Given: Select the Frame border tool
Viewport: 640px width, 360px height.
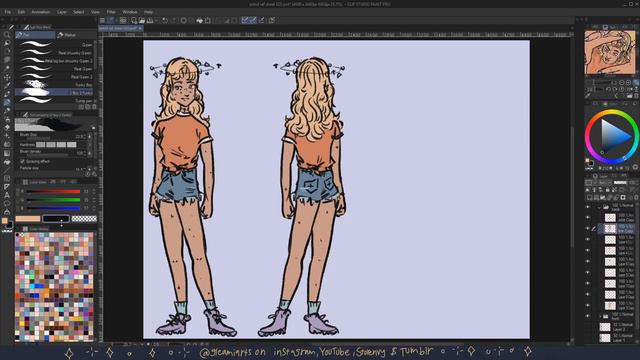Looking at the screenshot, I should point(7,178).
